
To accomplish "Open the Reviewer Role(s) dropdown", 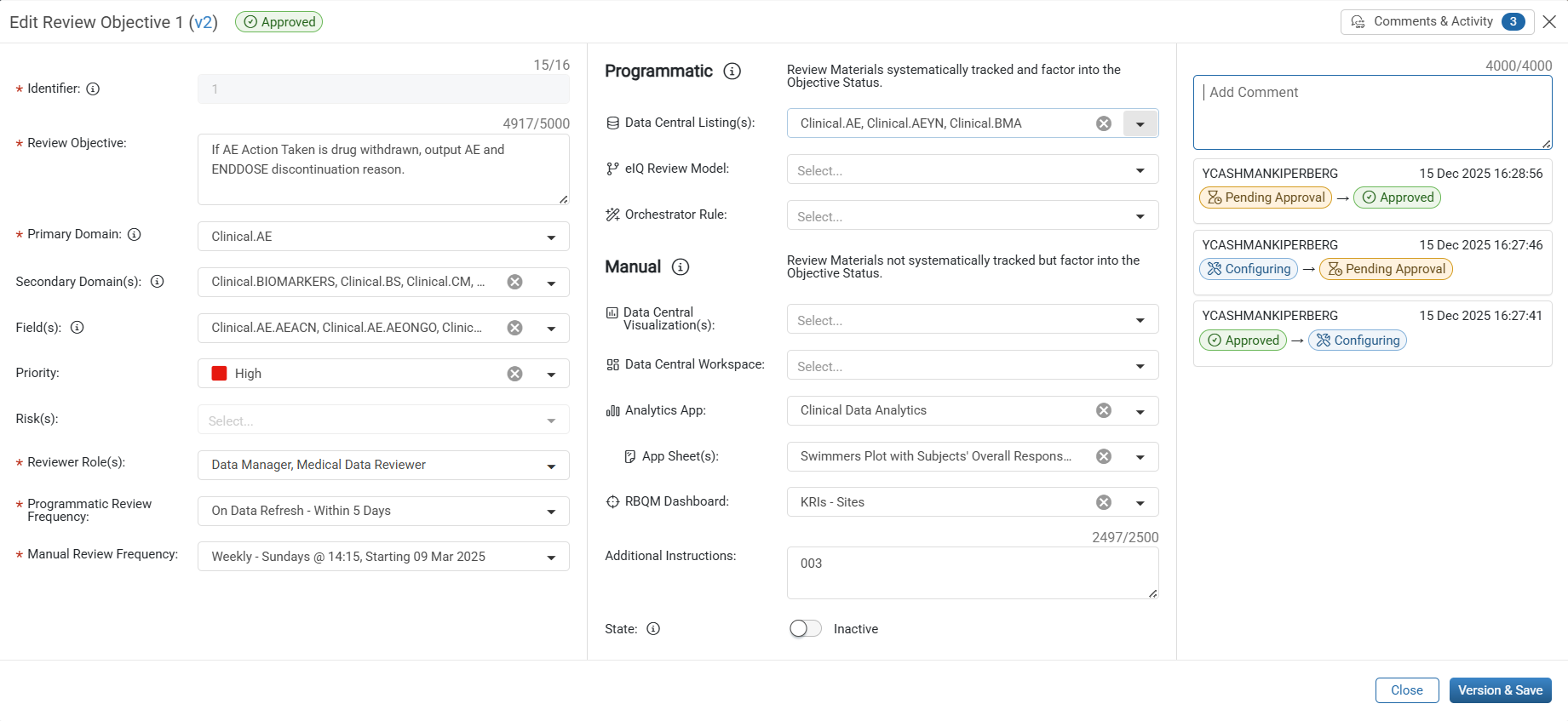I will click(551, 466).
